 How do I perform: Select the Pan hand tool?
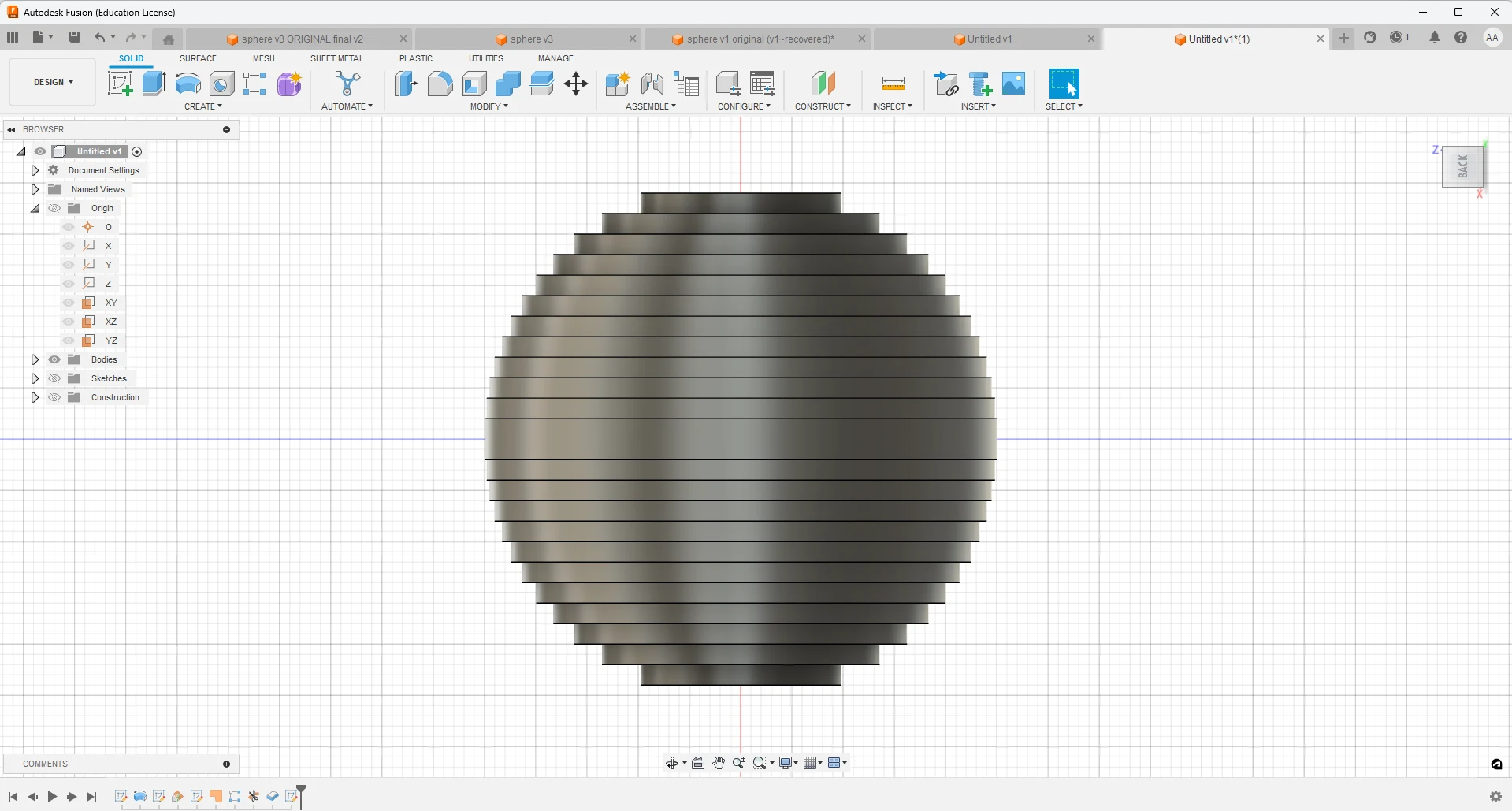[x=719, y=763]
